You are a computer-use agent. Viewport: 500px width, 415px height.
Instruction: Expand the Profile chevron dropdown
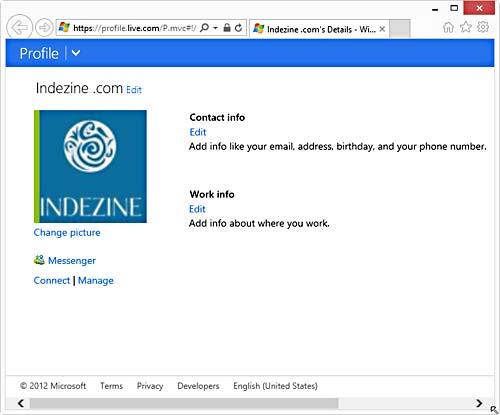coord(76,53)
